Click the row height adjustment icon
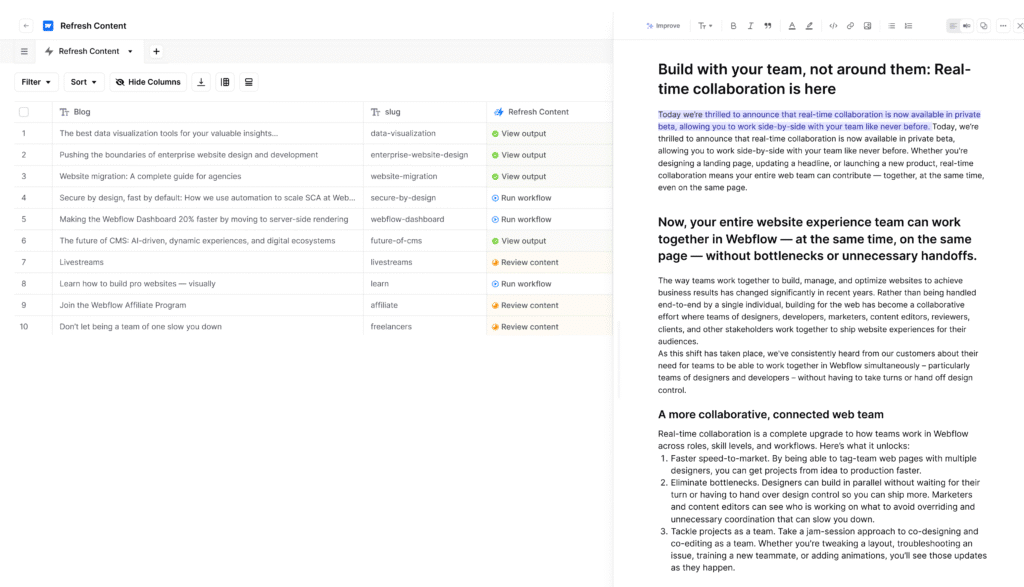This screenshot has height=587, width=1024. coord(248,82)
